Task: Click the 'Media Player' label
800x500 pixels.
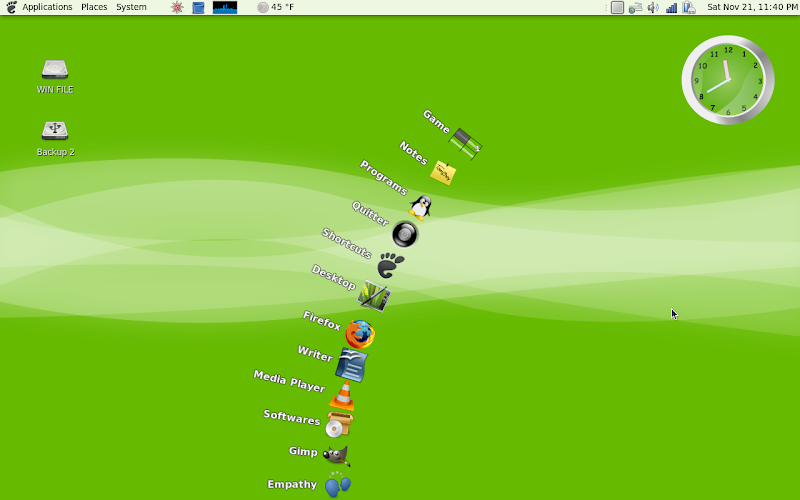Action: (x=289, y=381)
